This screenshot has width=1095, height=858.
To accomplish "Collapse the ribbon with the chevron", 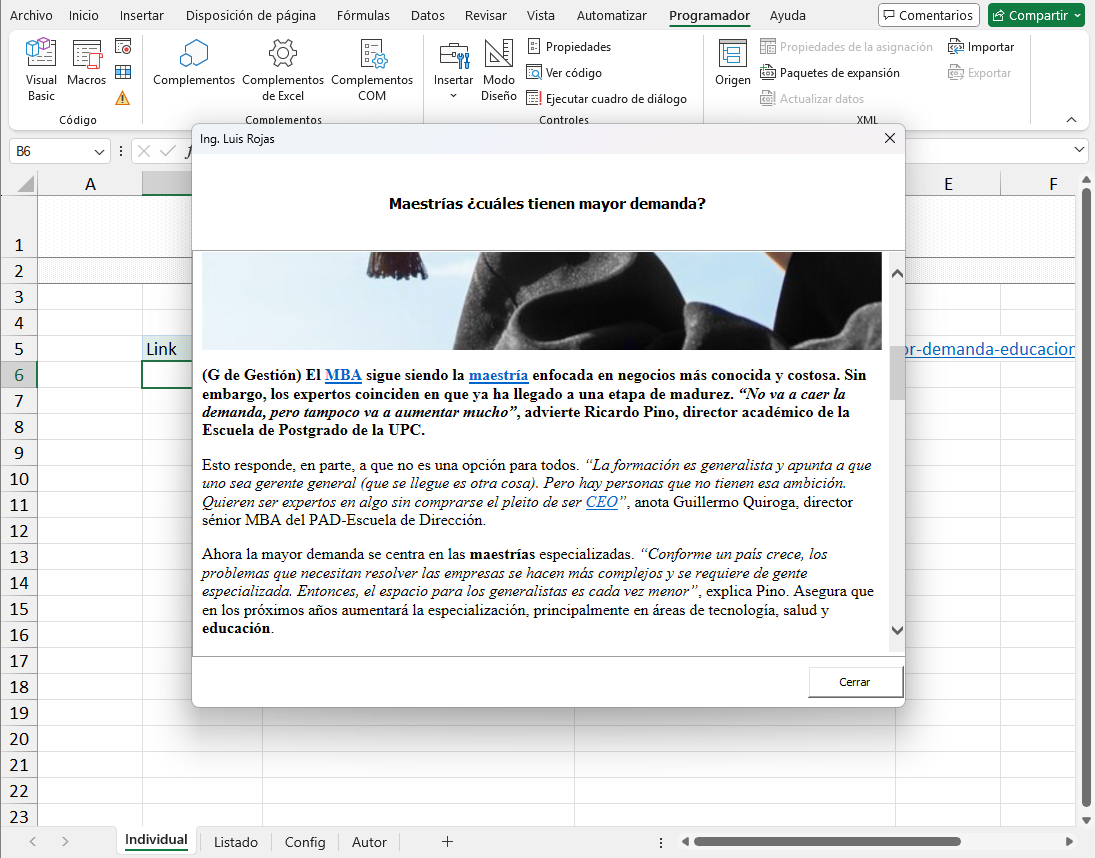I will pos(1071,120).
